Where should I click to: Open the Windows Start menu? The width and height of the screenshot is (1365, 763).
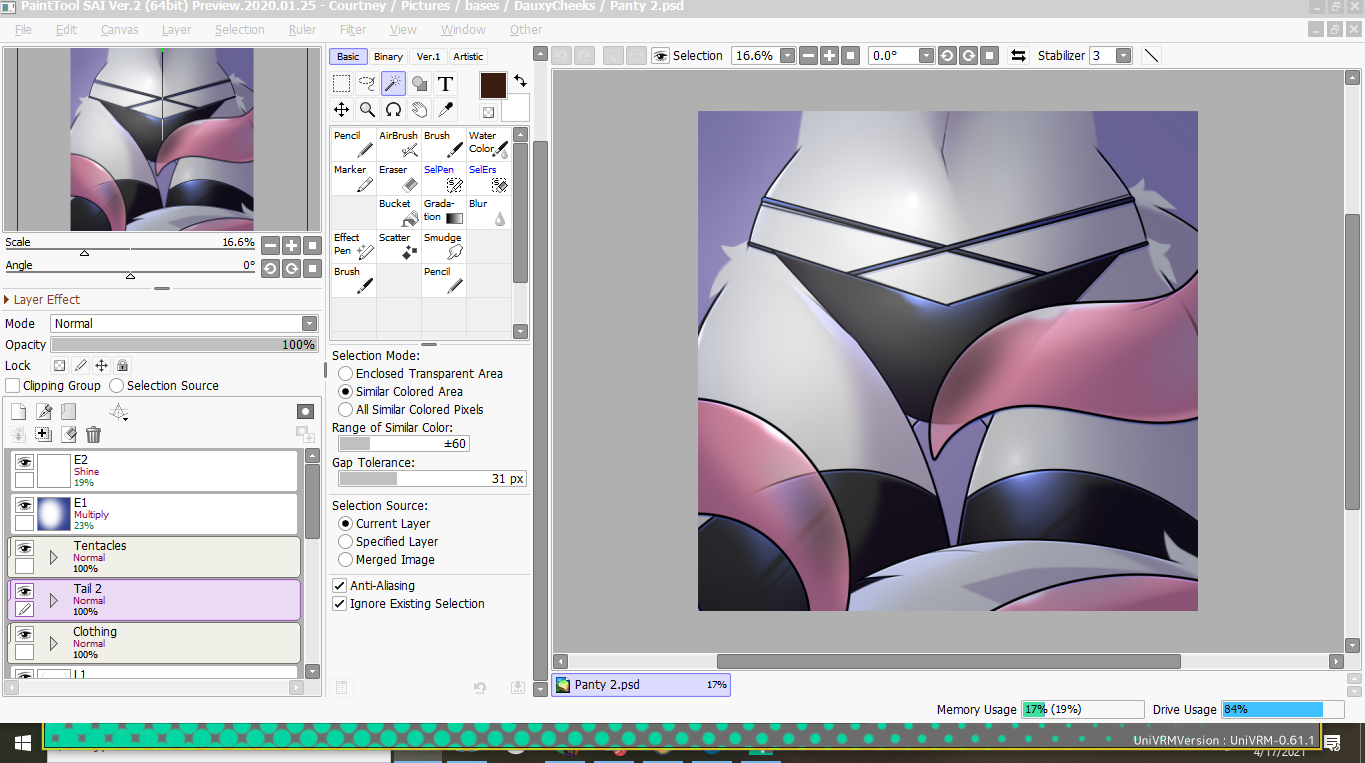pyautogui.click(x=21, y=742)
